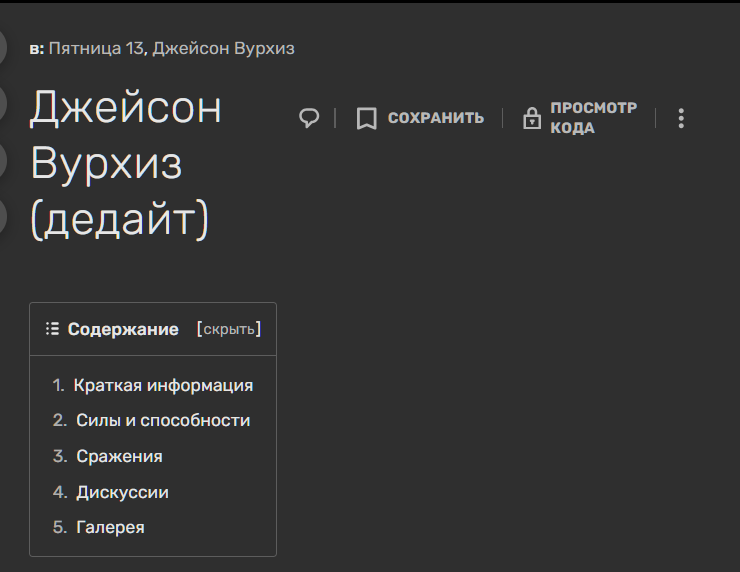Click the Содержание heading text
The height and width of the screenshot is (572, 740).
click(x=123, y=329)
